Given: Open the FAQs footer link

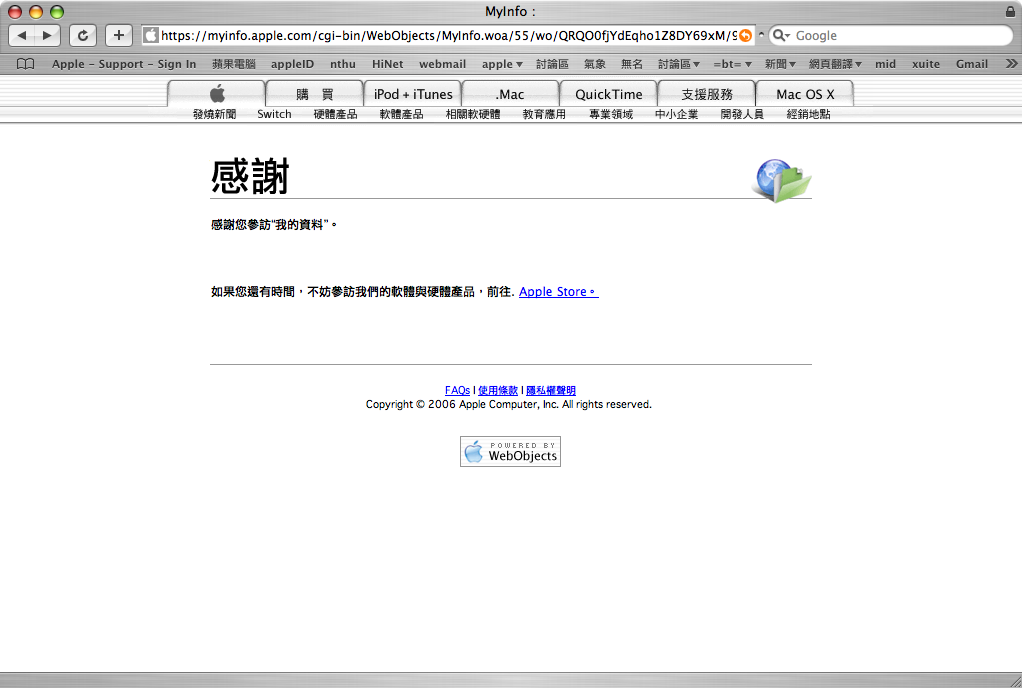Looking at the screenshot, I should point(457,390).
